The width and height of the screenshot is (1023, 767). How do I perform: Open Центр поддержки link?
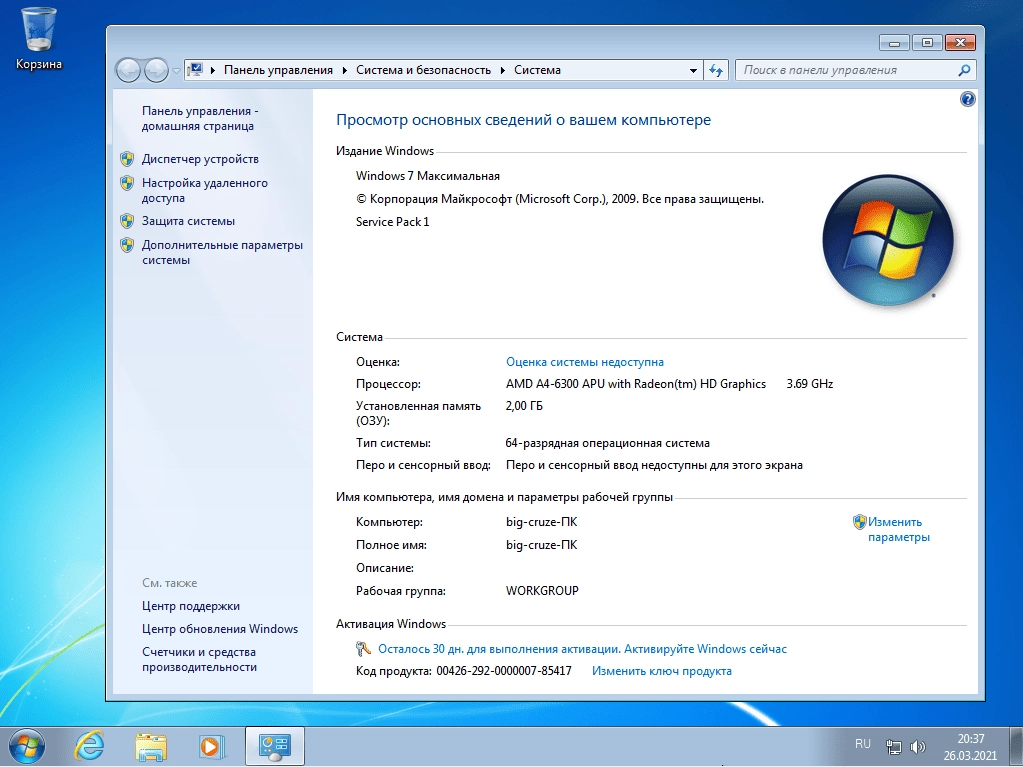click(x=191, y=606)
